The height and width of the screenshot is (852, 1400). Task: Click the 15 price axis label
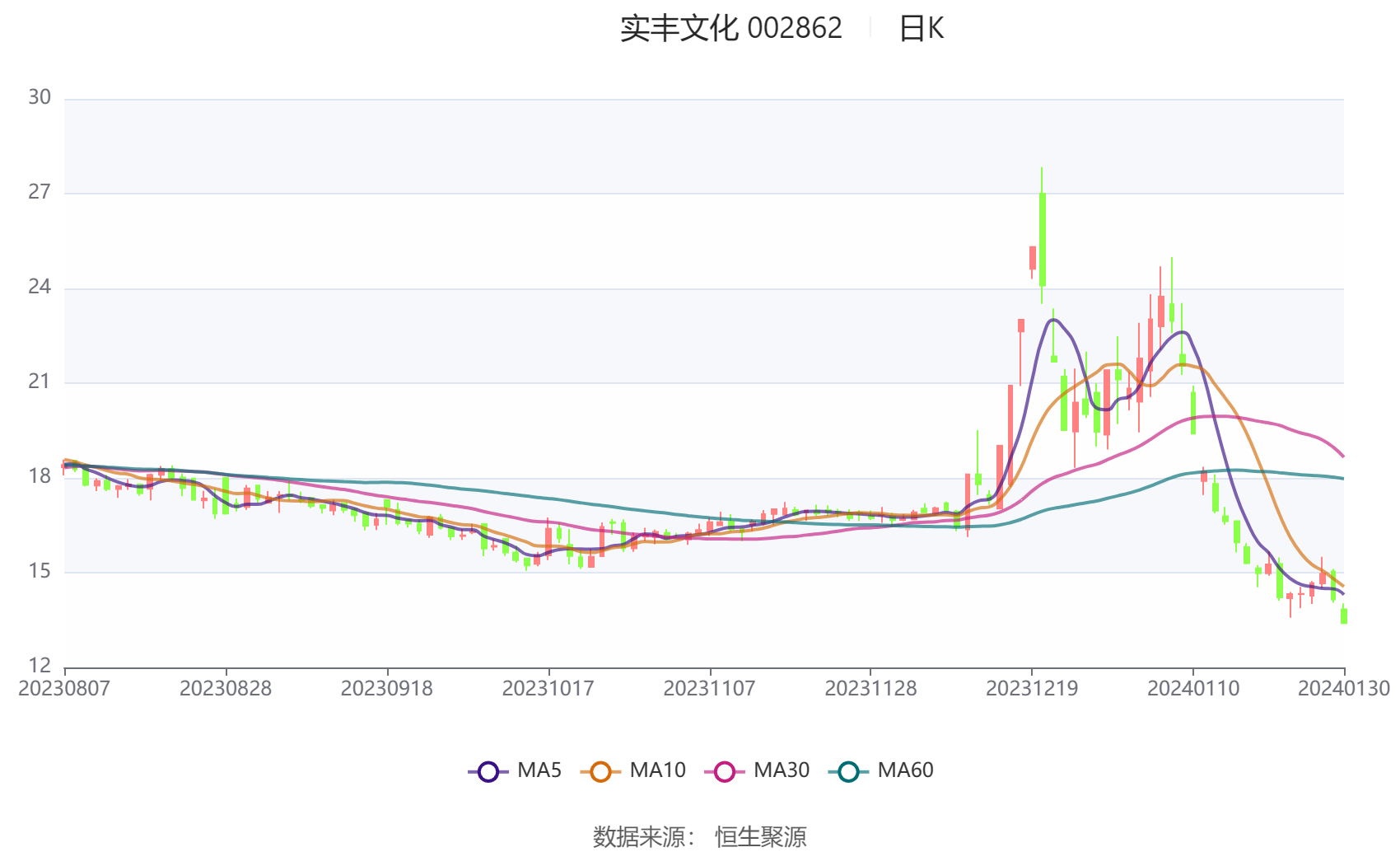(40, 571)
